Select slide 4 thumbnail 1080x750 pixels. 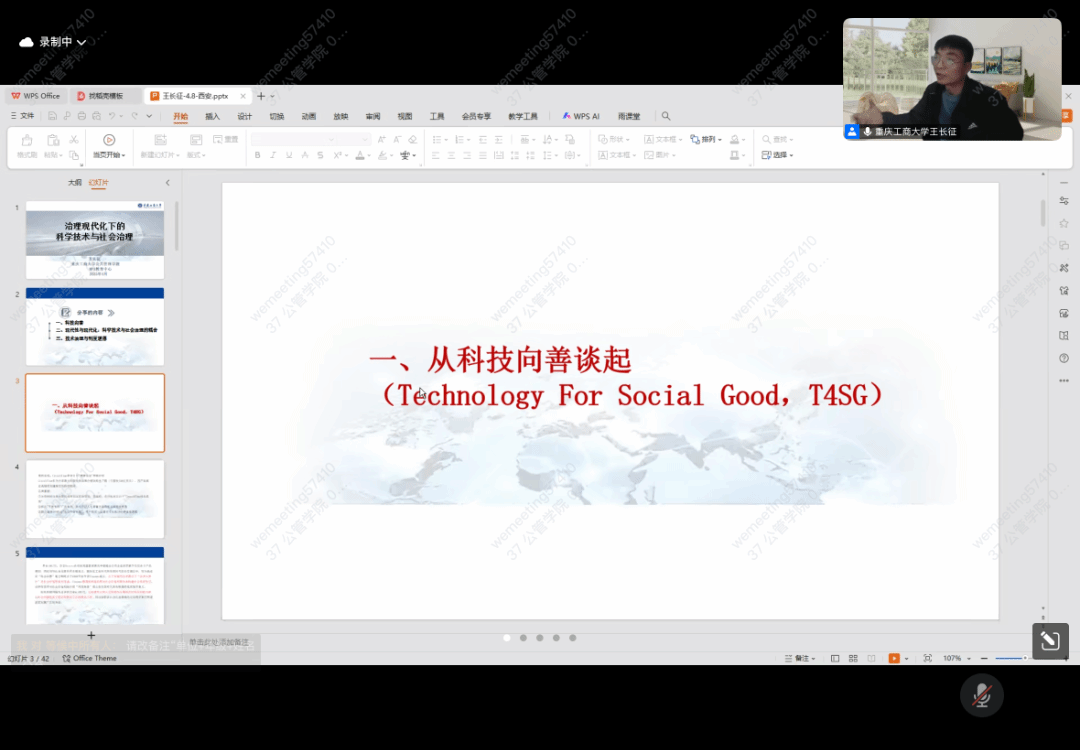pyautogui.click(x=95, y=499)
